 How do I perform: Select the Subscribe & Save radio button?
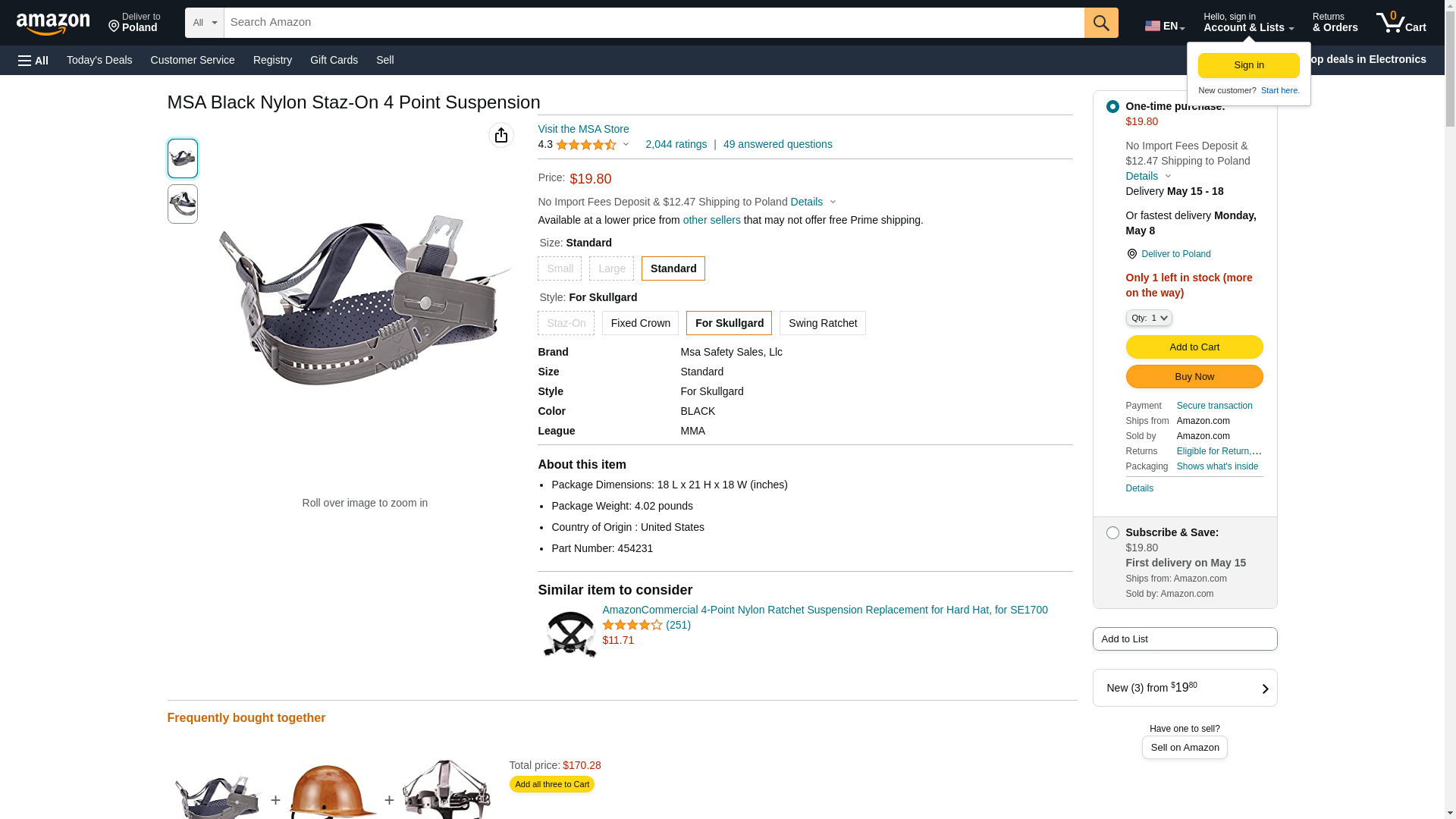[1112, 533]
